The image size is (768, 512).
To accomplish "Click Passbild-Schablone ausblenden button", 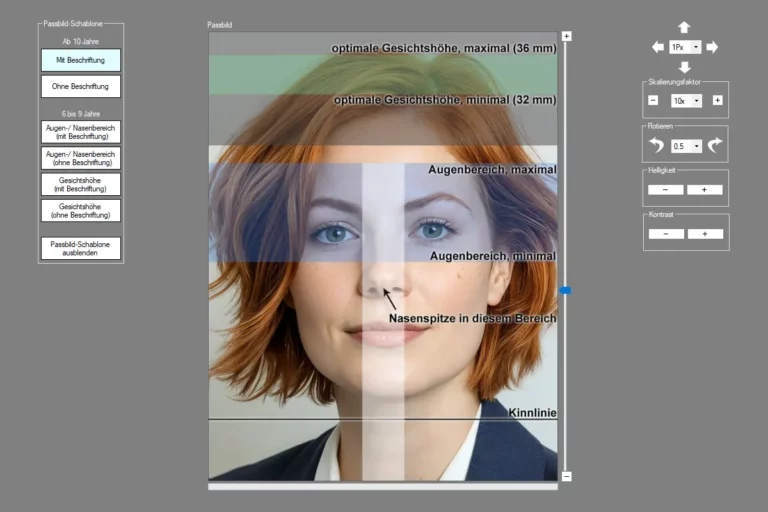I will 81,248.
